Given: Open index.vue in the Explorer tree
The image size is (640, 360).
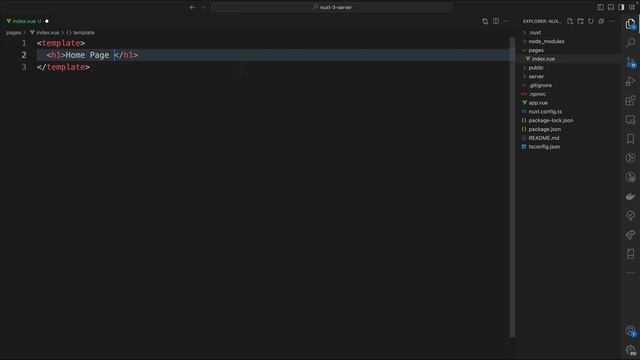Looking at the screenshot, I should click(543, 59).
